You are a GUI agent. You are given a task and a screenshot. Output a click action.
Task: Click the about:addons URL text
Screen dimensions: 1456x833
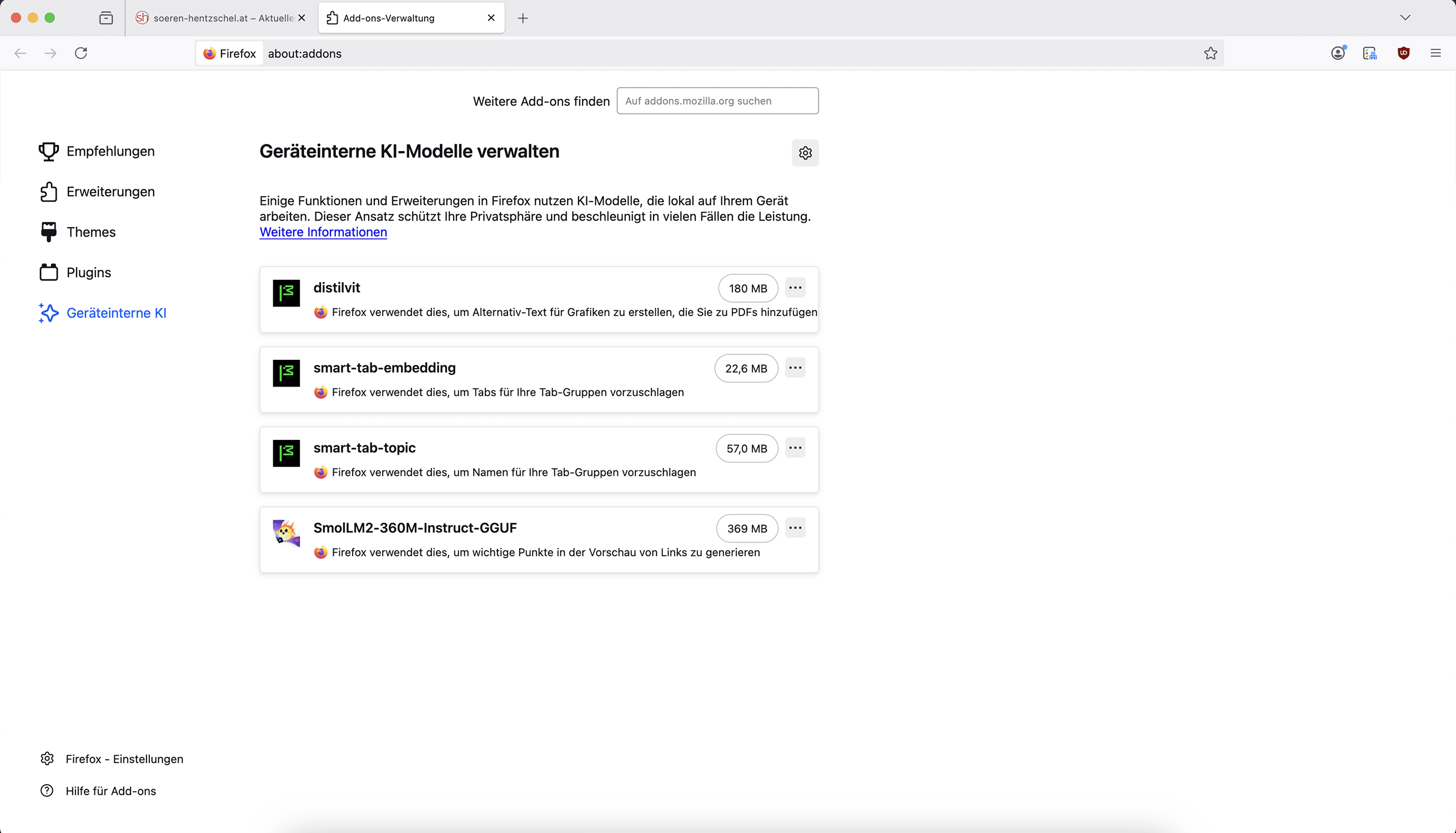click(305, 54)
